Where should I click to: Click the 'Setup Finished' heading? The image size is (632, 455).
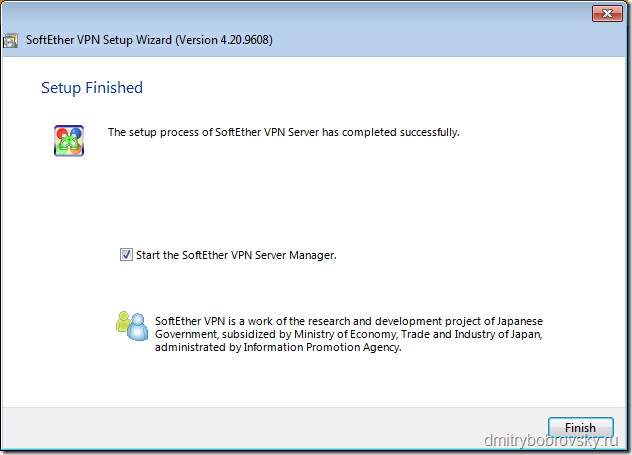tap(92, 88)
